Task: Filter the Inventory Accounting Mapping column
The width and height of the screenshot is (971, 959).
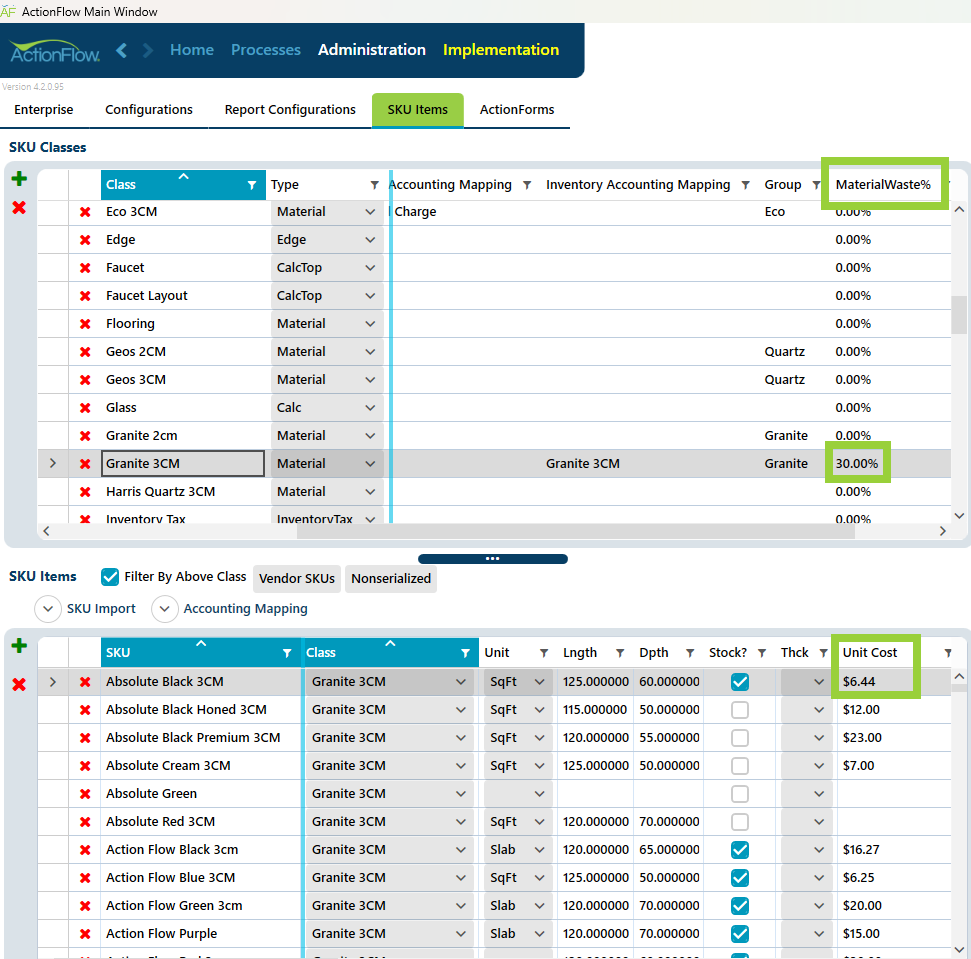Action: click(746, 185)
